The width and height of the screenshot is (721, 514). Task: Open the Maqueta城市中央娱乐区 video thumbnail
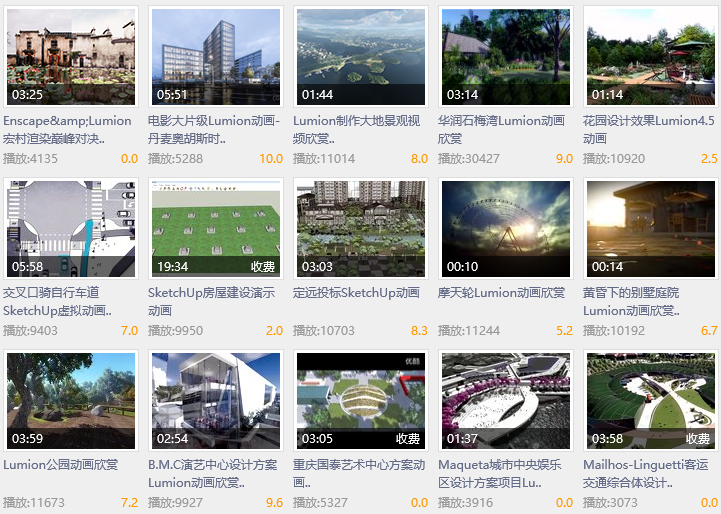point(506,400)
